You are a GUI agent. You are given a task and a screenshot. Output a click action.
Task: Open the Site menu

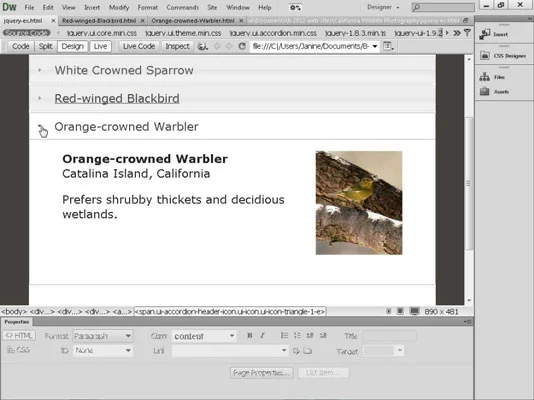point(212,7)
